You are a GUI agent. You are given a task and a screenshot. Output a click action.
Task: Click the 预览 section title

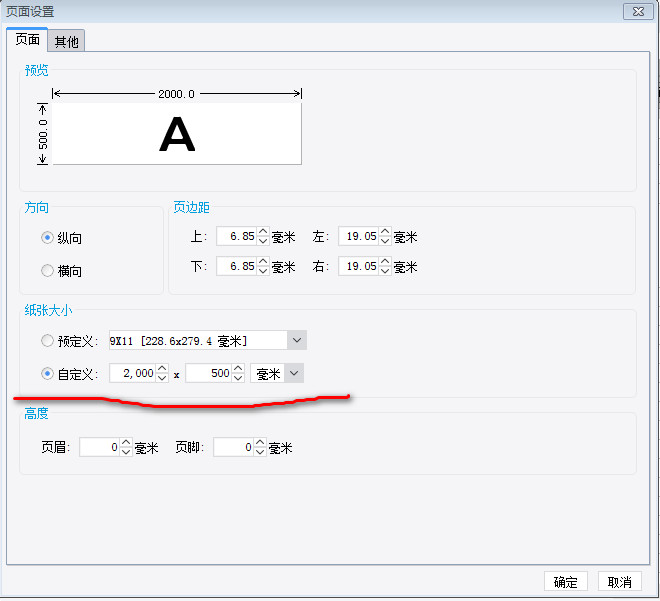coord(37,70)
